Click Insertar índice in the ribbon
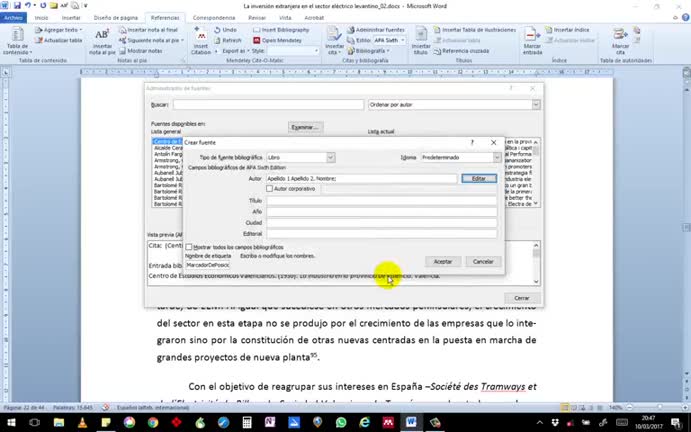This screenshot has height=432, width=691. point(567,30)
